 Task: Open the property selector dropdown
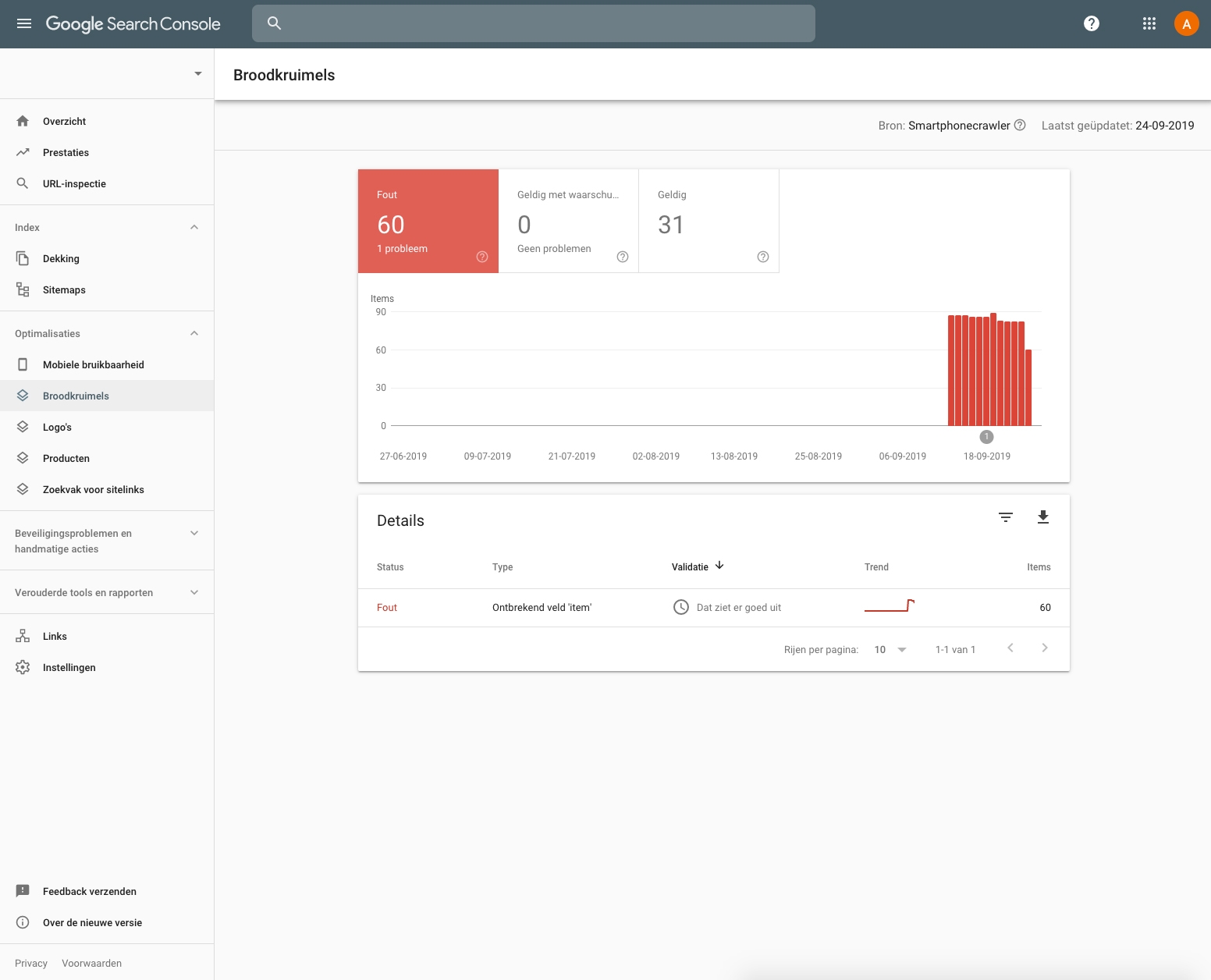(198, 73)
